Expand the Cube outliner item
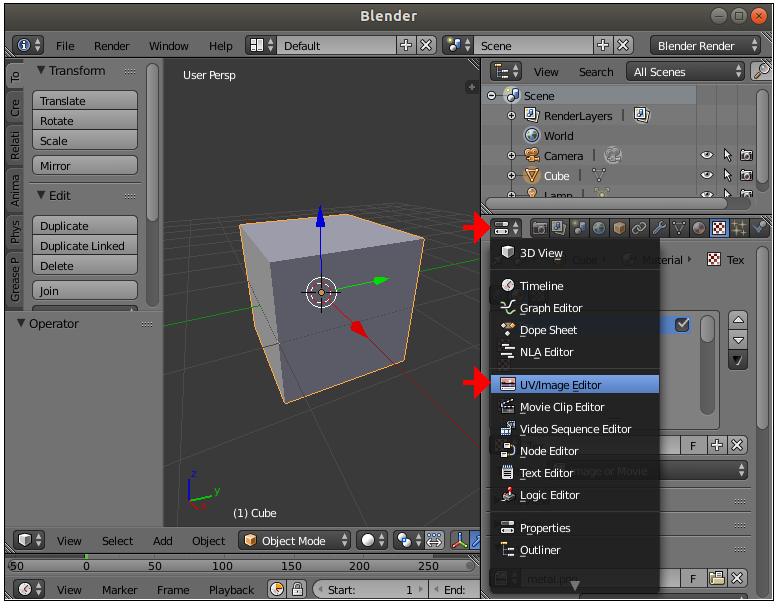777x604 pixels. click(x=511, y=175)
